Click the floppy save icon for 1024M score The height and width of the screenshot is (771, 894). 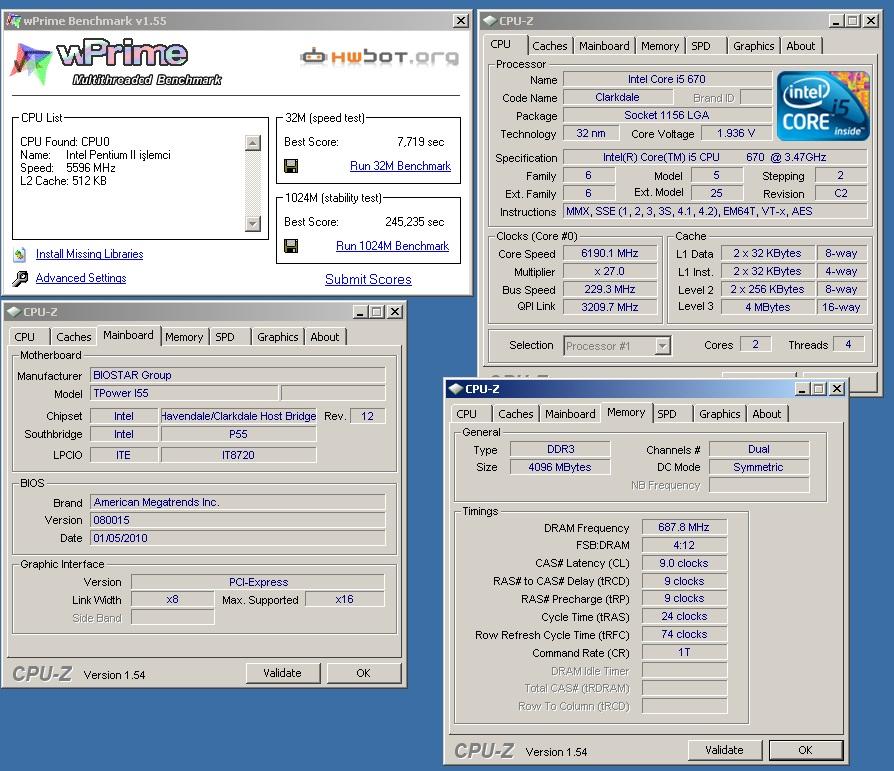[291, 246]
